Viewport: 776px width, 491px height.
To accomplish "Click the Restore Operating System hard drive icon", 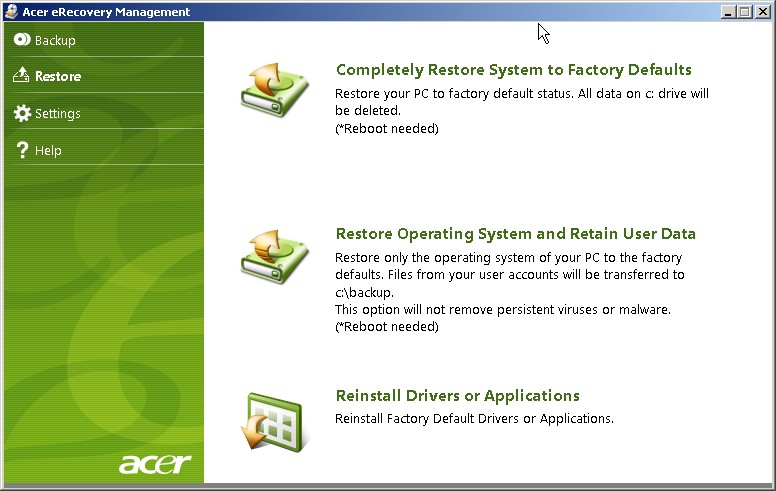I will (x=275, y=257).
